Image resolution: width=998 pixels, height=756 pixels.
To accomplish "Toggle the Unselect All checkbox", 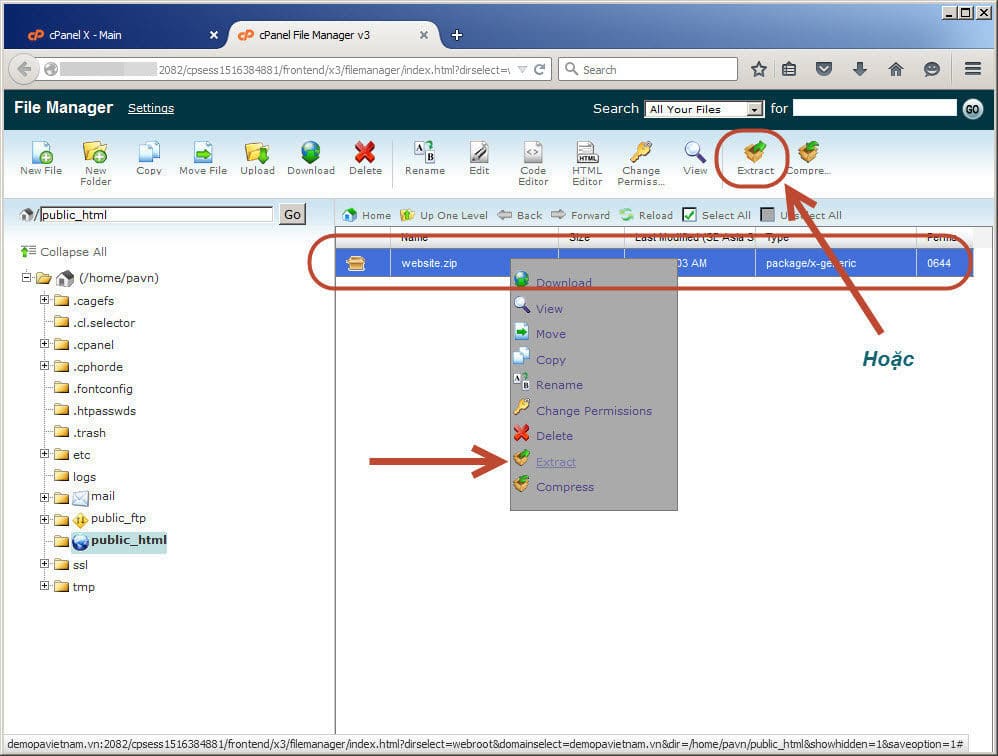I will pos(767,215).
